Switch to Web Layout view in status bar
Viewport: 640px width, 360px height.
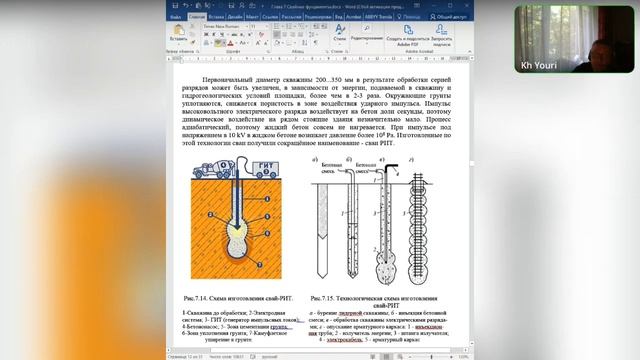point(400,357)
